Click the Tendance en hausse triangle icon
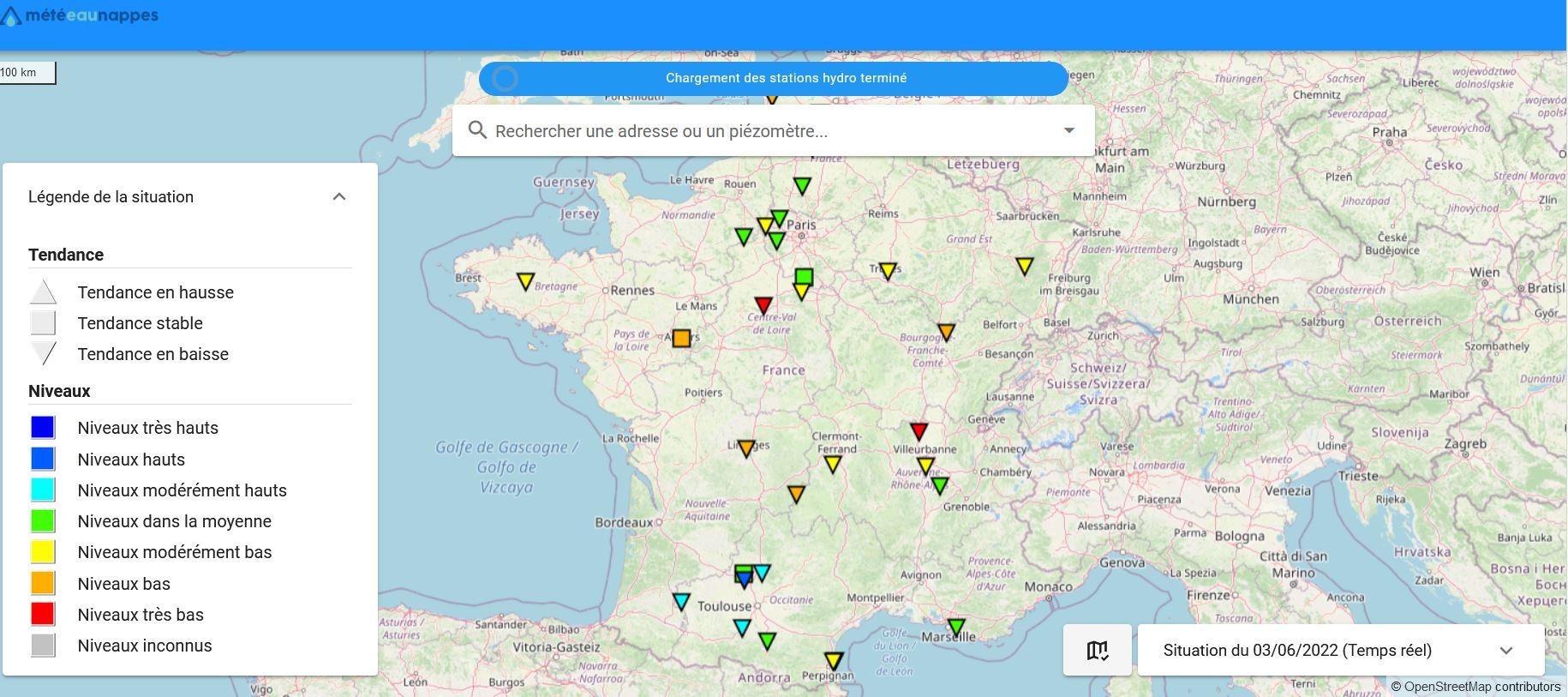Image resolution: width=1568 pixels, height=697 pixels. click(x=43, y=292)
